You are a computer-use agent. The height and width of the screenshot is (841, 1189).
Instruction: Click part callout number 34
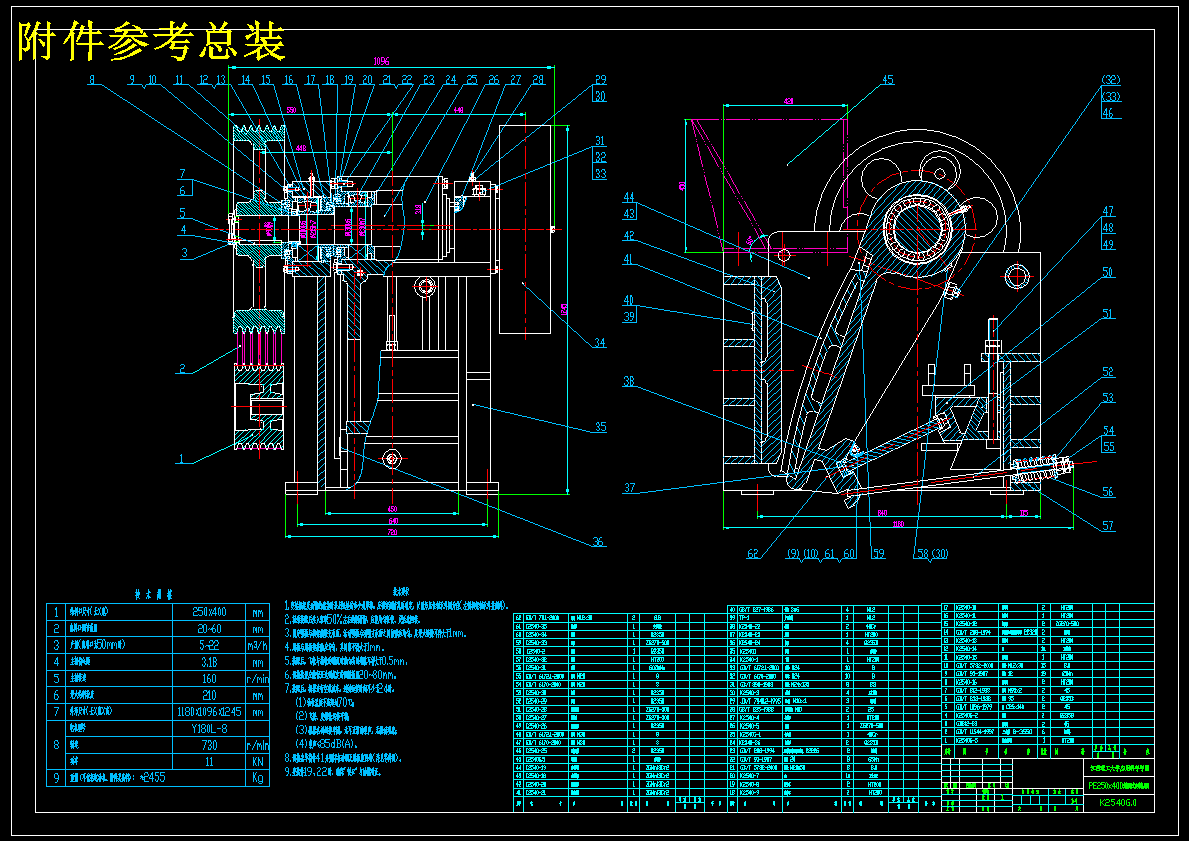click(600, 343)
